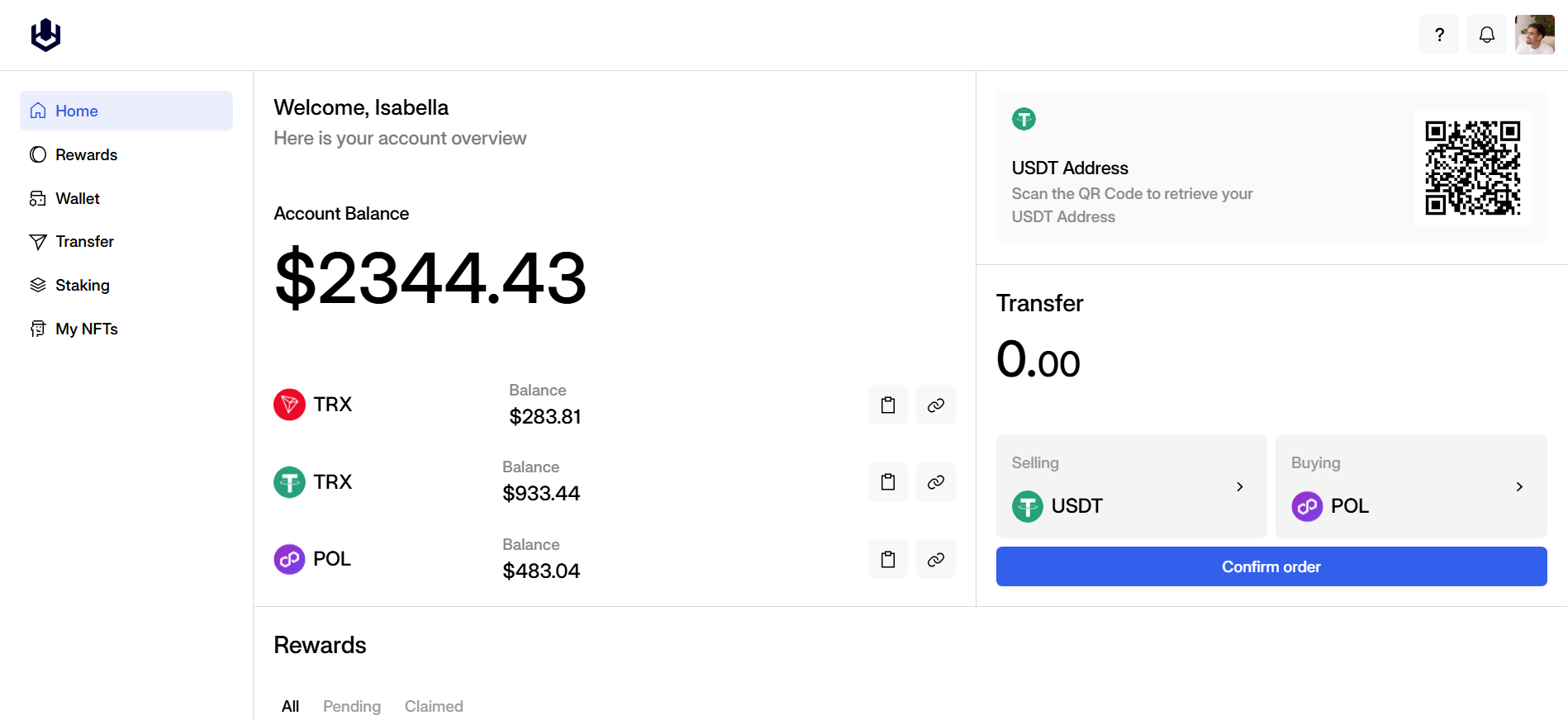Copy the POL address with clipboard icon

click(x=887, y=559)
